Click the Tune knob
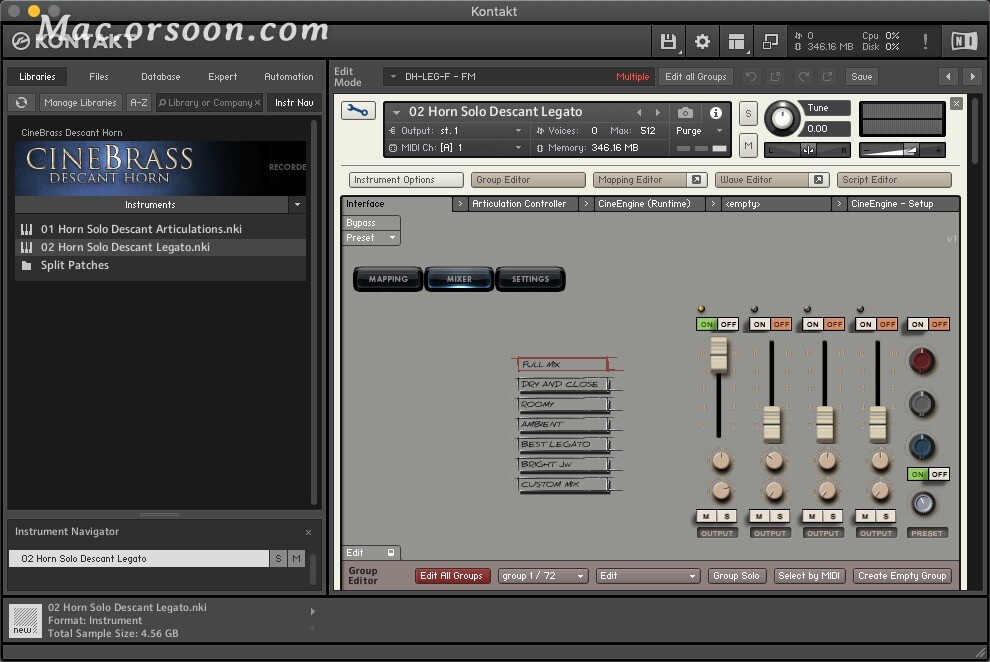 [782, 118]
